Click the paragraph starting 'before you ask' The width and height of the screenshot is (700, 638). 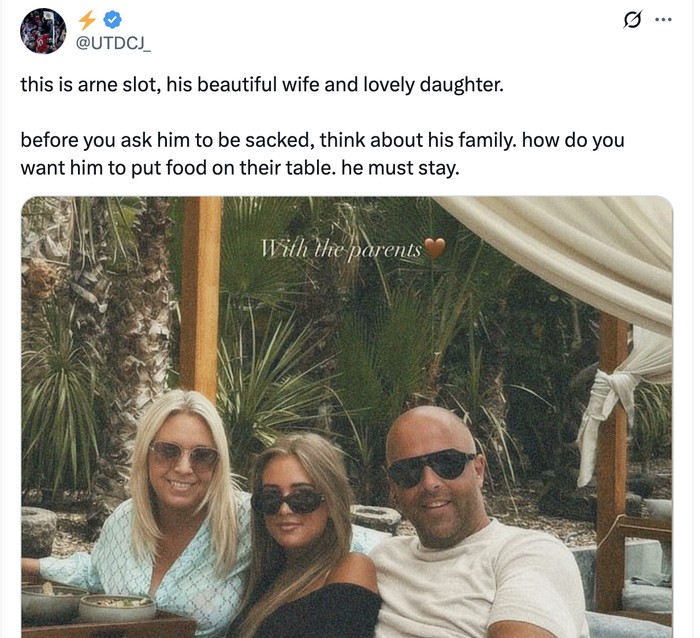coord(322,153)
